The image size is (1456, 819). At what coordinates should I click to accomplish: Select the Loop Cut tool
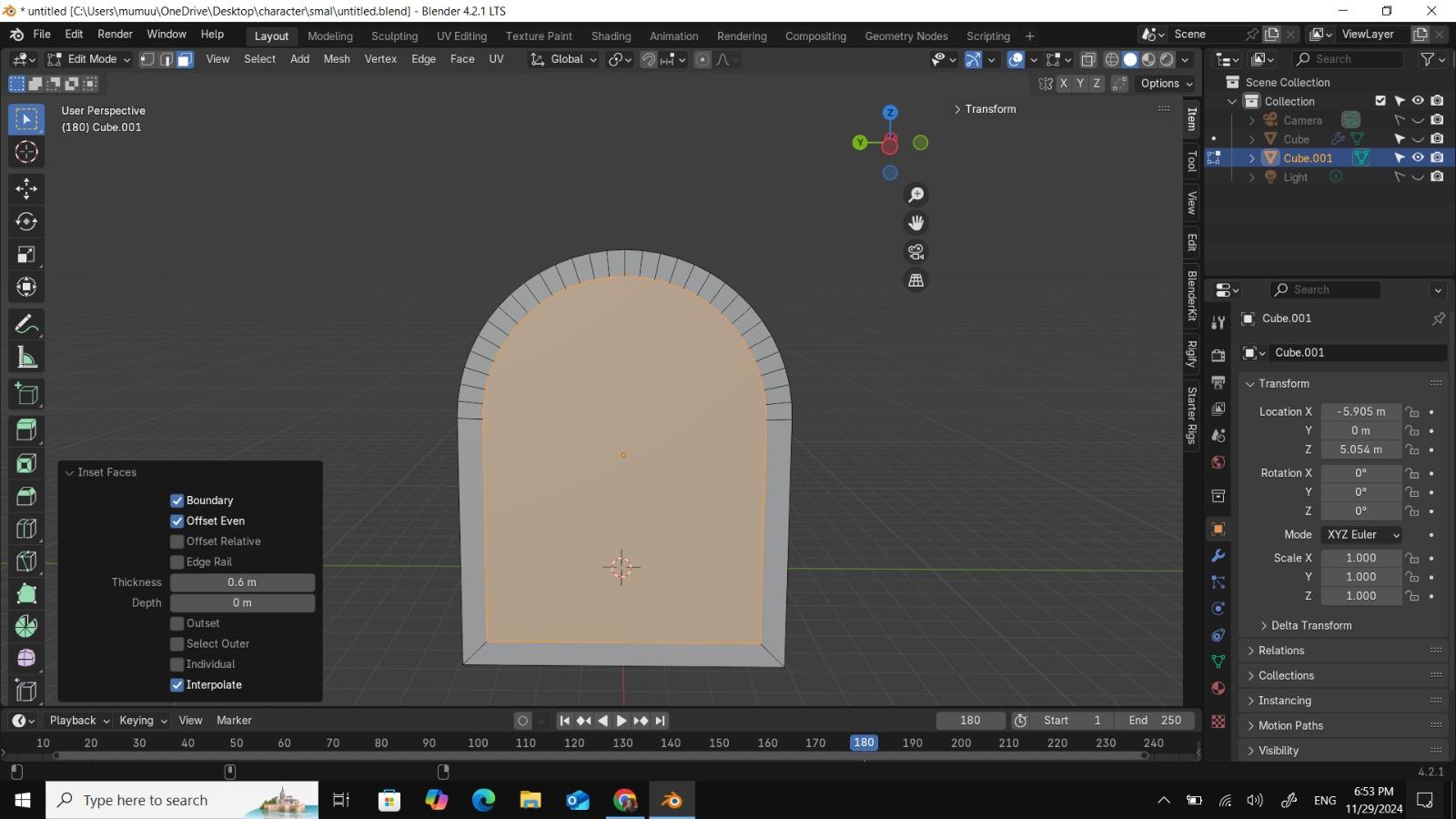[26, 529]
